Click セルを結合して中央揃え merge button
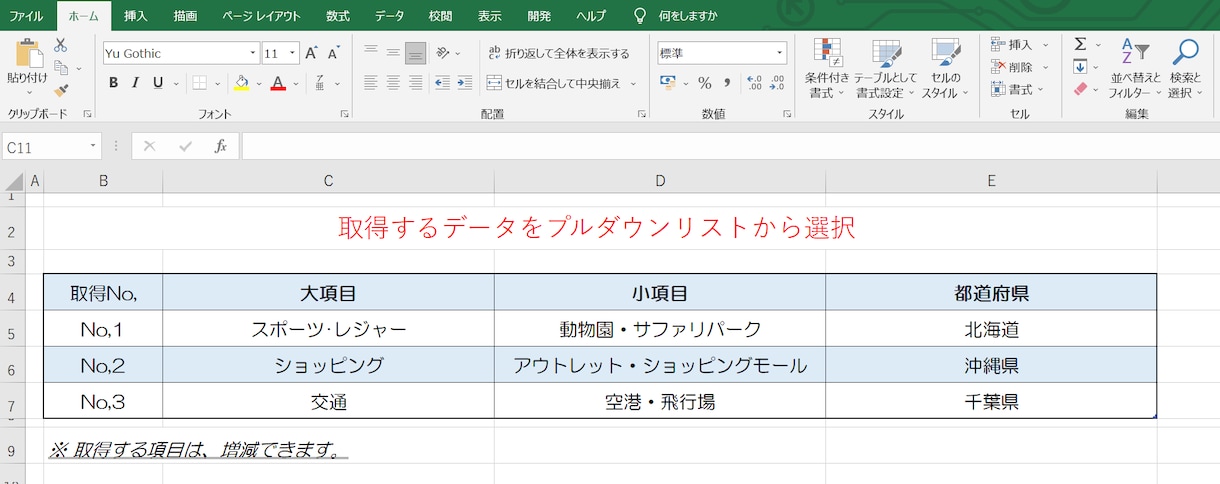Screen dimensions: 1220x484 (x=554, y=83)
